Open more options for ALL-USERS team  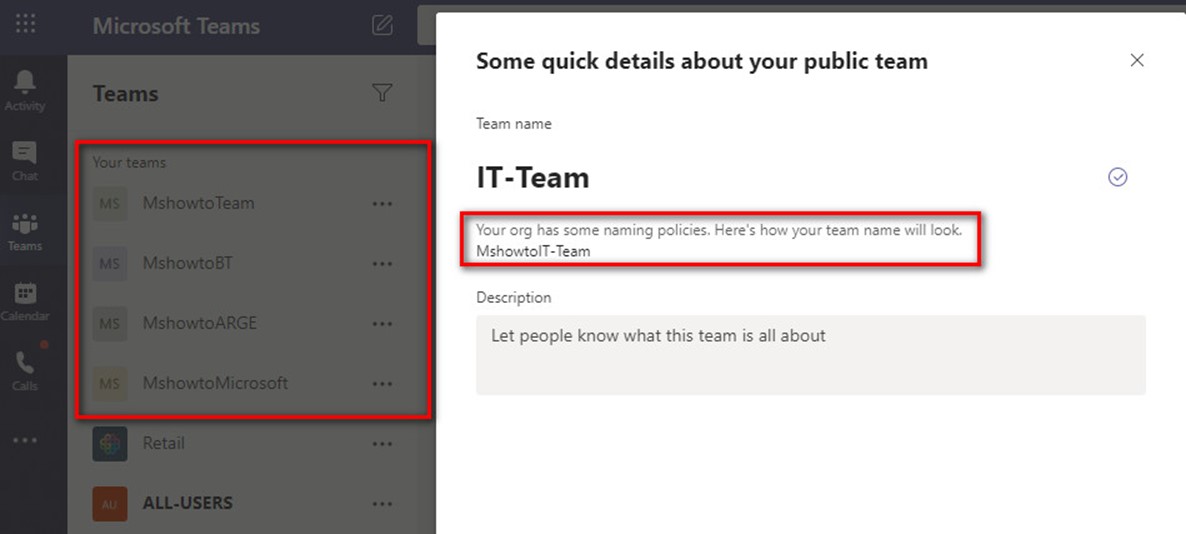pos(383,504)
